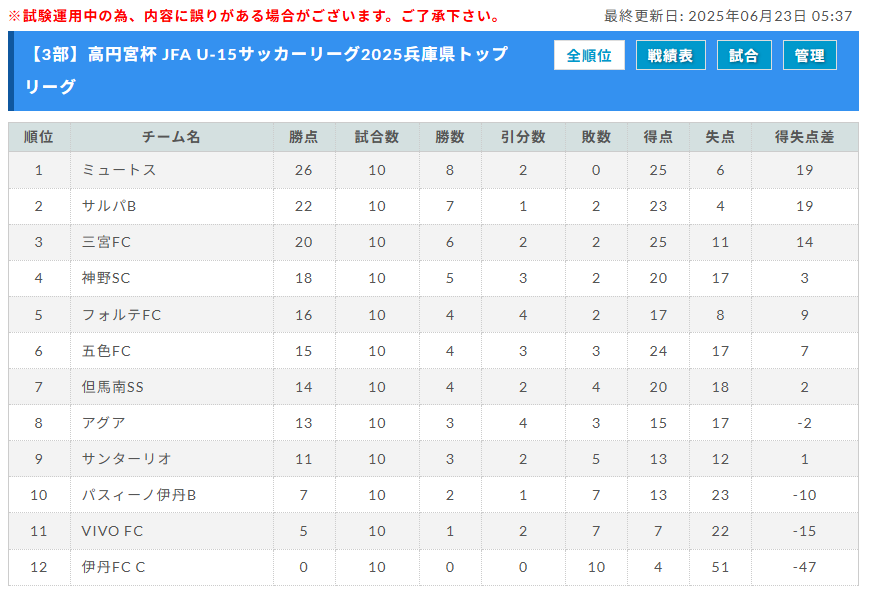
Task: Switch to the 戦績表 tab
Action: pos(671,55)
